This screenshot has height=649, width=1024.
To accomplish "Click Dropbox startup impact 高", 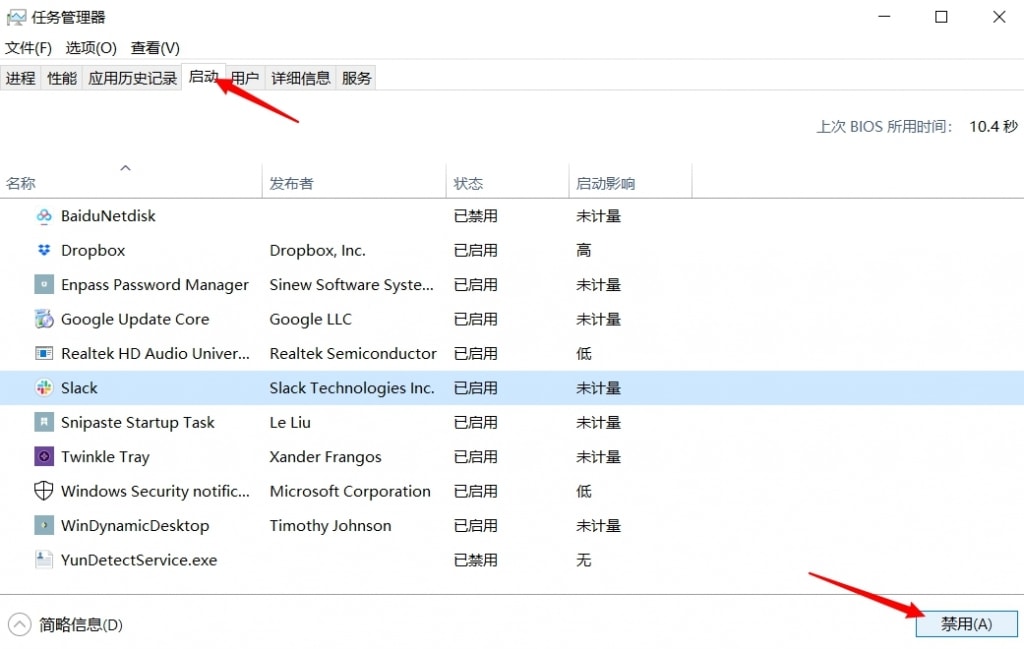I will (583, 250).
